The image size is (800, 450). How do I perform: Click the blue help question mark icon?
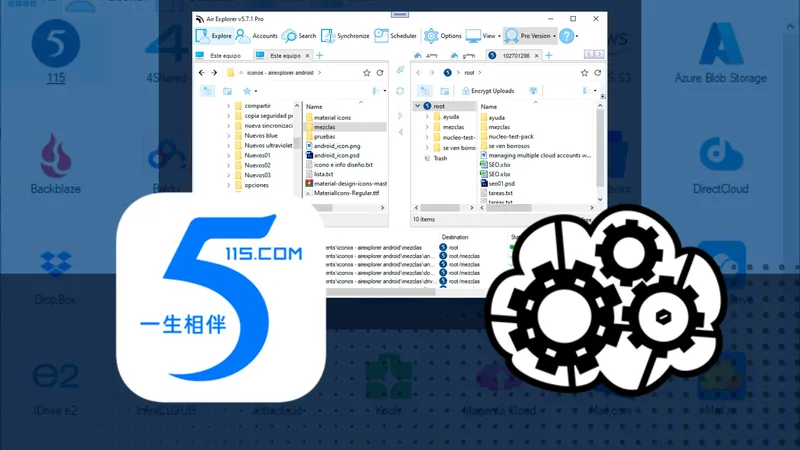tap(566, 36)
